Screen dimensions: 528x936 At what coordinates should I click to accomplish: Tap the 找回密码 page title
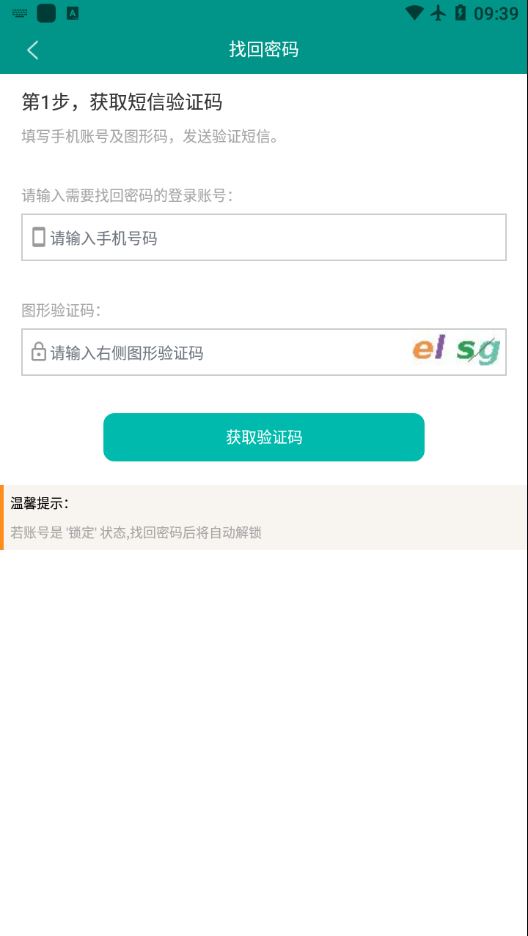coord(264,50)
